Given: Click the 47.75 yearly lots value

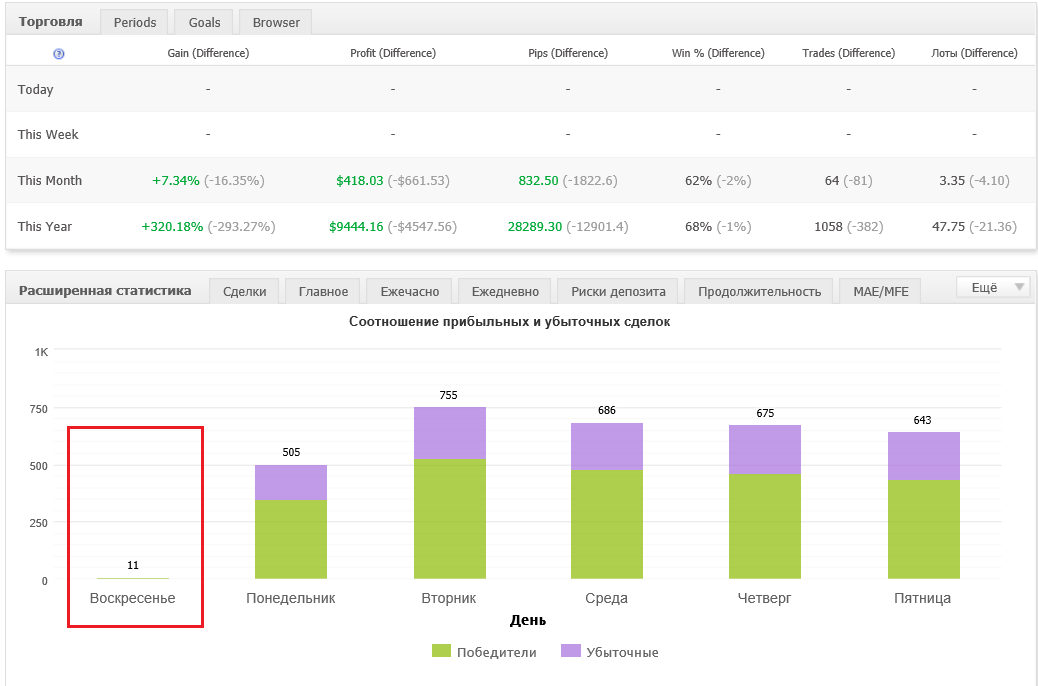Looking at the screenshot, I should coord(949,226).
